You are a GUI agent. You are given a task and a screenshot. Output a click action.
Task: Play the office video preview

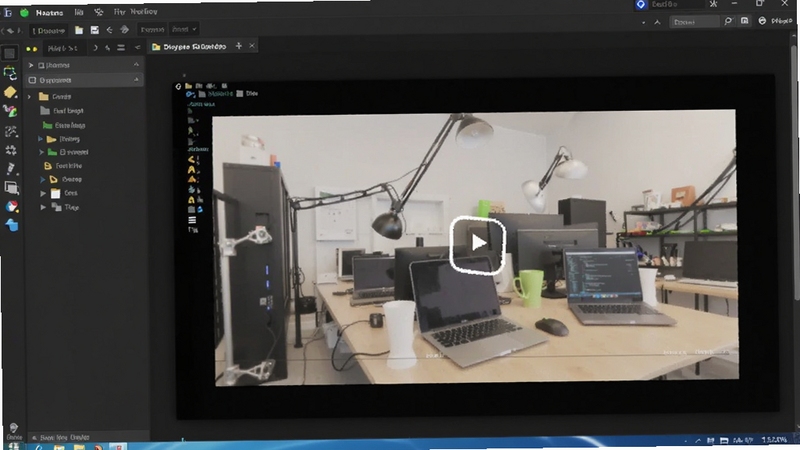pos(477,245)
